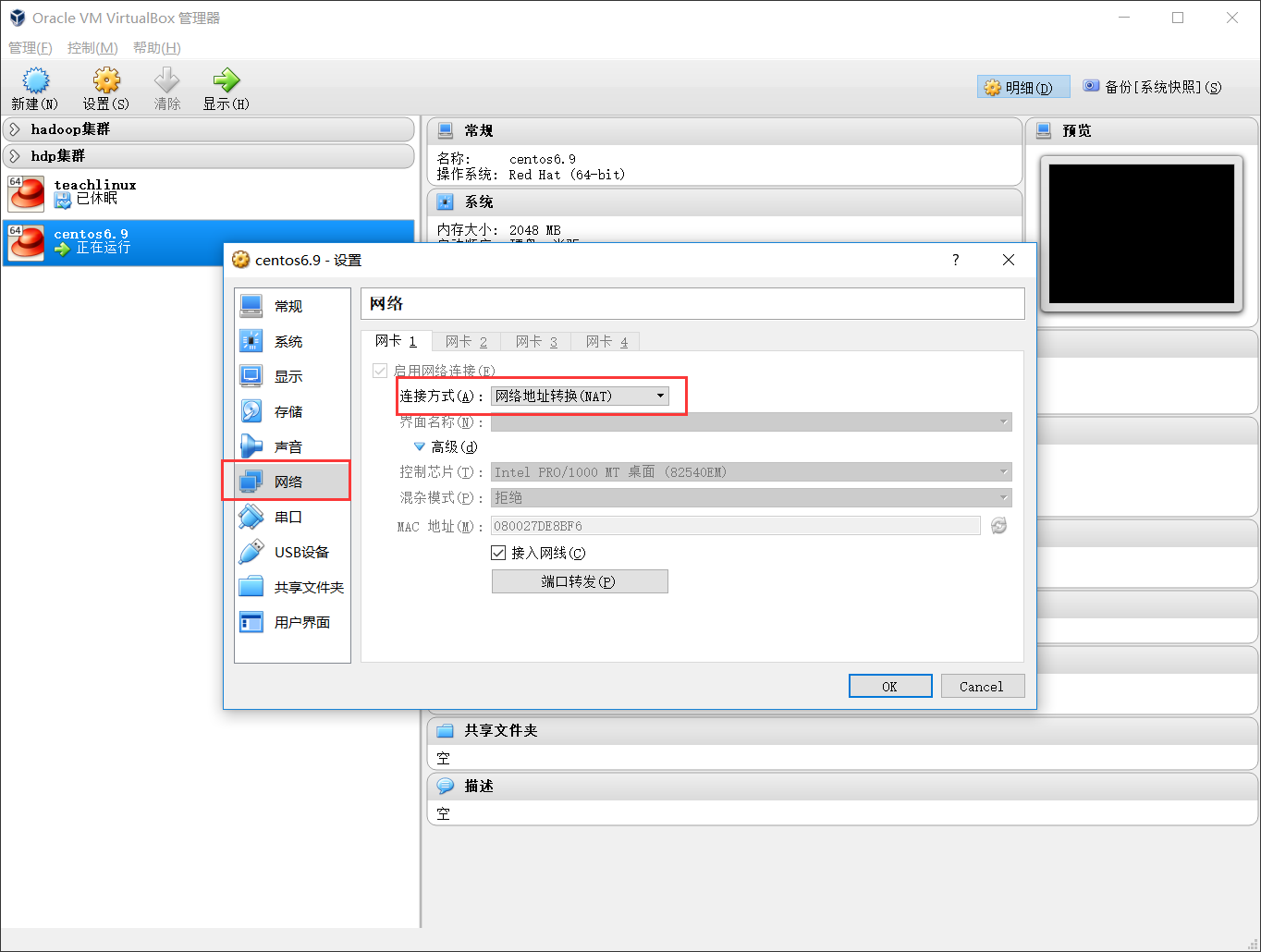Viewport: 1261px width, 952px height.
Task: Expand the hadoop集群 VM group
Action: pos(16,129)
